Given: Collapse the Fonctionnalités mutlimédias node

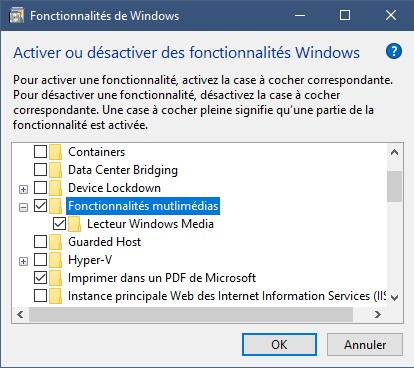Looking at the screenshot, I should [x=23, y=207].
